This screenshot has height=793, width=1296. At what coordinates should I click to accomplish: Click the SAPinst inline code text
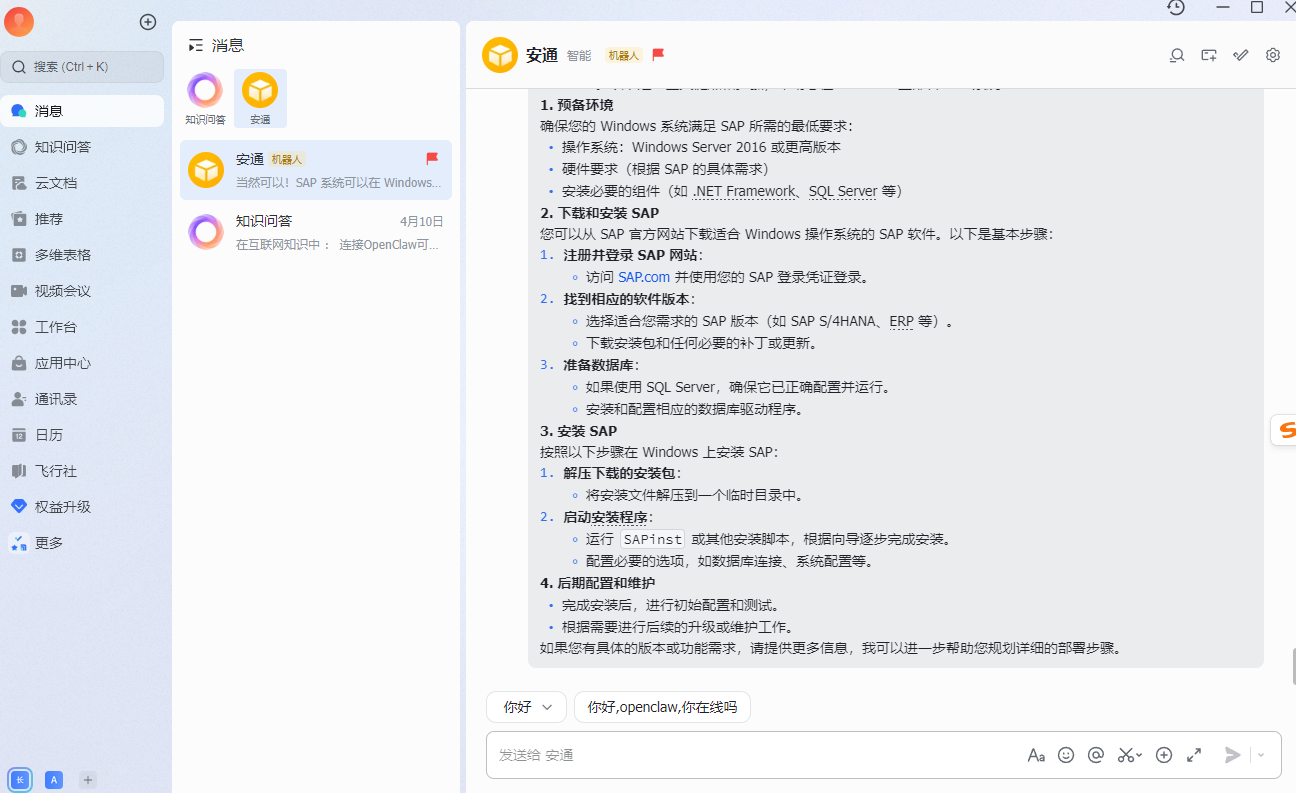pyautogui.click(x=652, y=539)
